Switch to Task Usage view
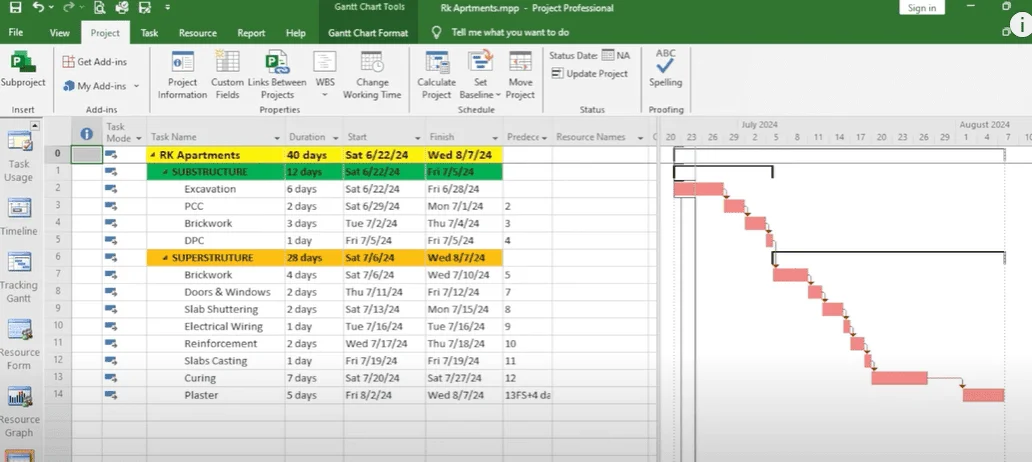1032x462 pixels. click(18, 156)
